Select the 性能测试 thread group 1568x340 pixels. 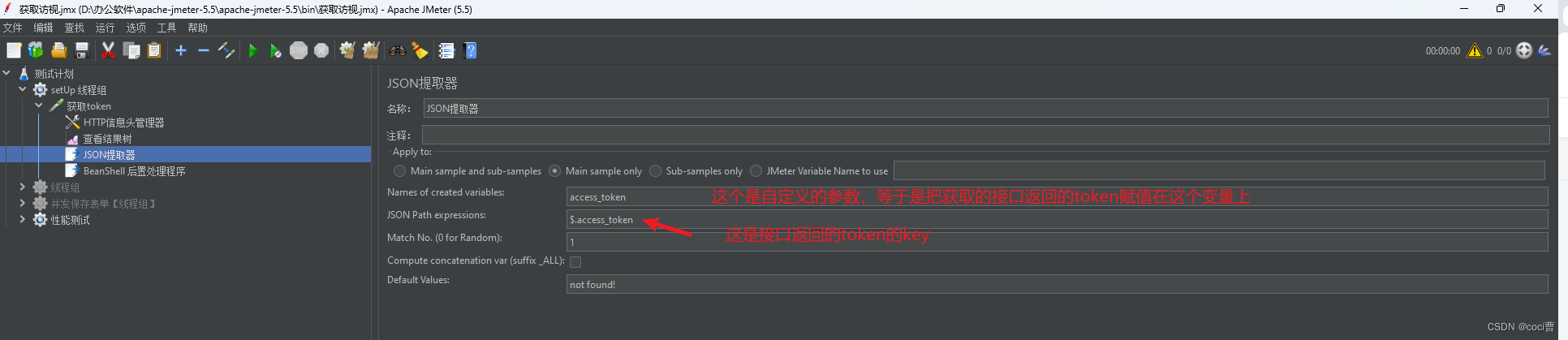tap(71, 220)
